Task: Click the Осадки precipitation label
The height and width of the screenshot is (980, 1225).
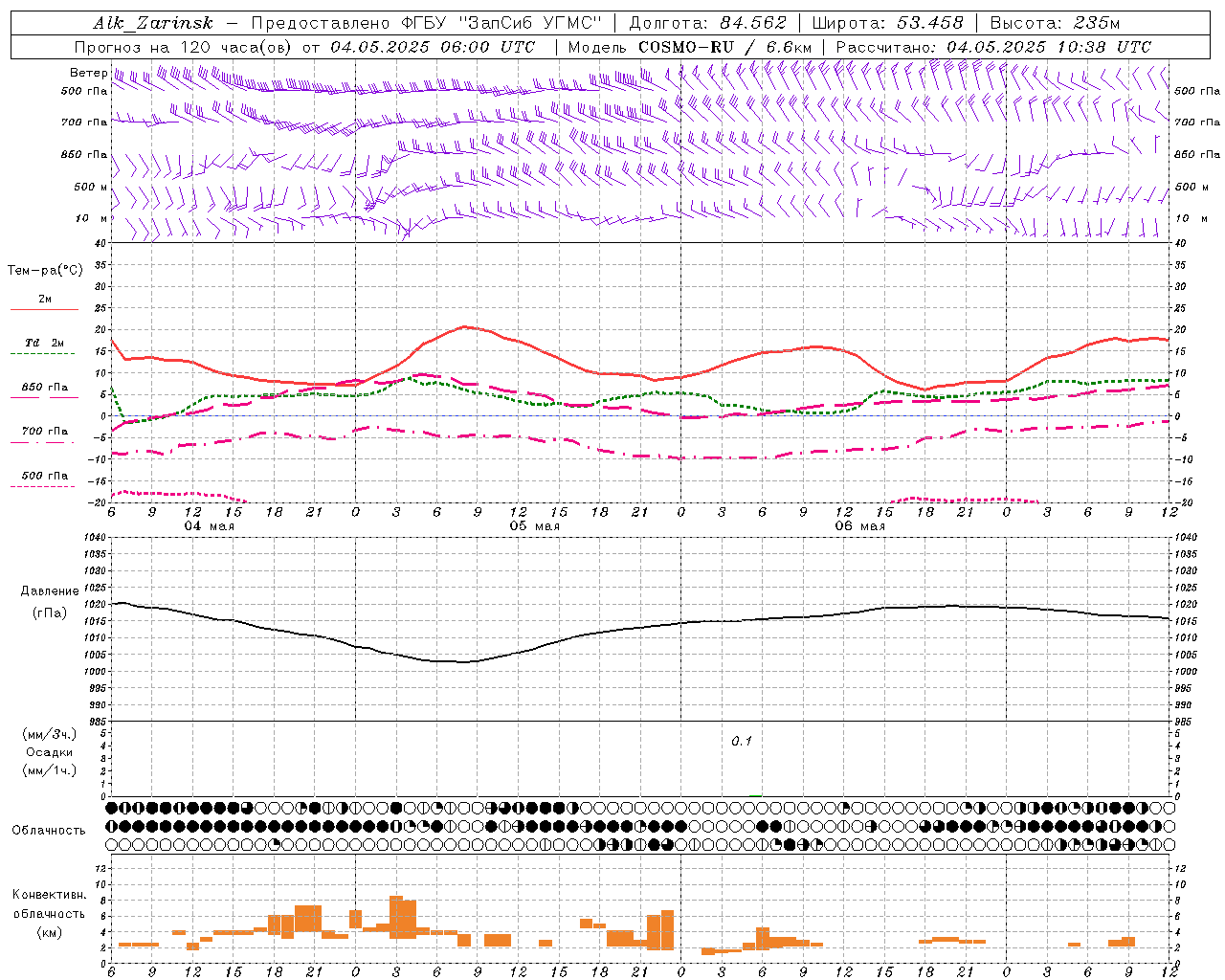Action: [50, 752]
